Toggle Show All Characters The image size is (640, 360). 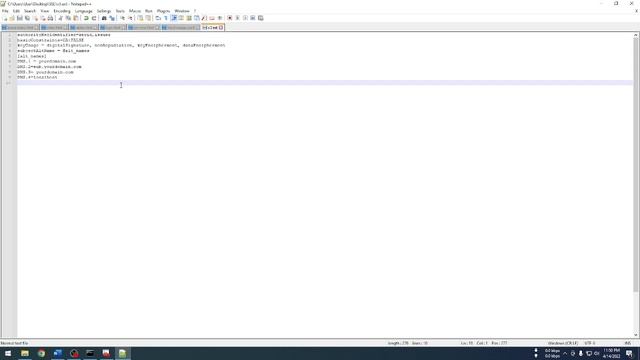(166, 18)
